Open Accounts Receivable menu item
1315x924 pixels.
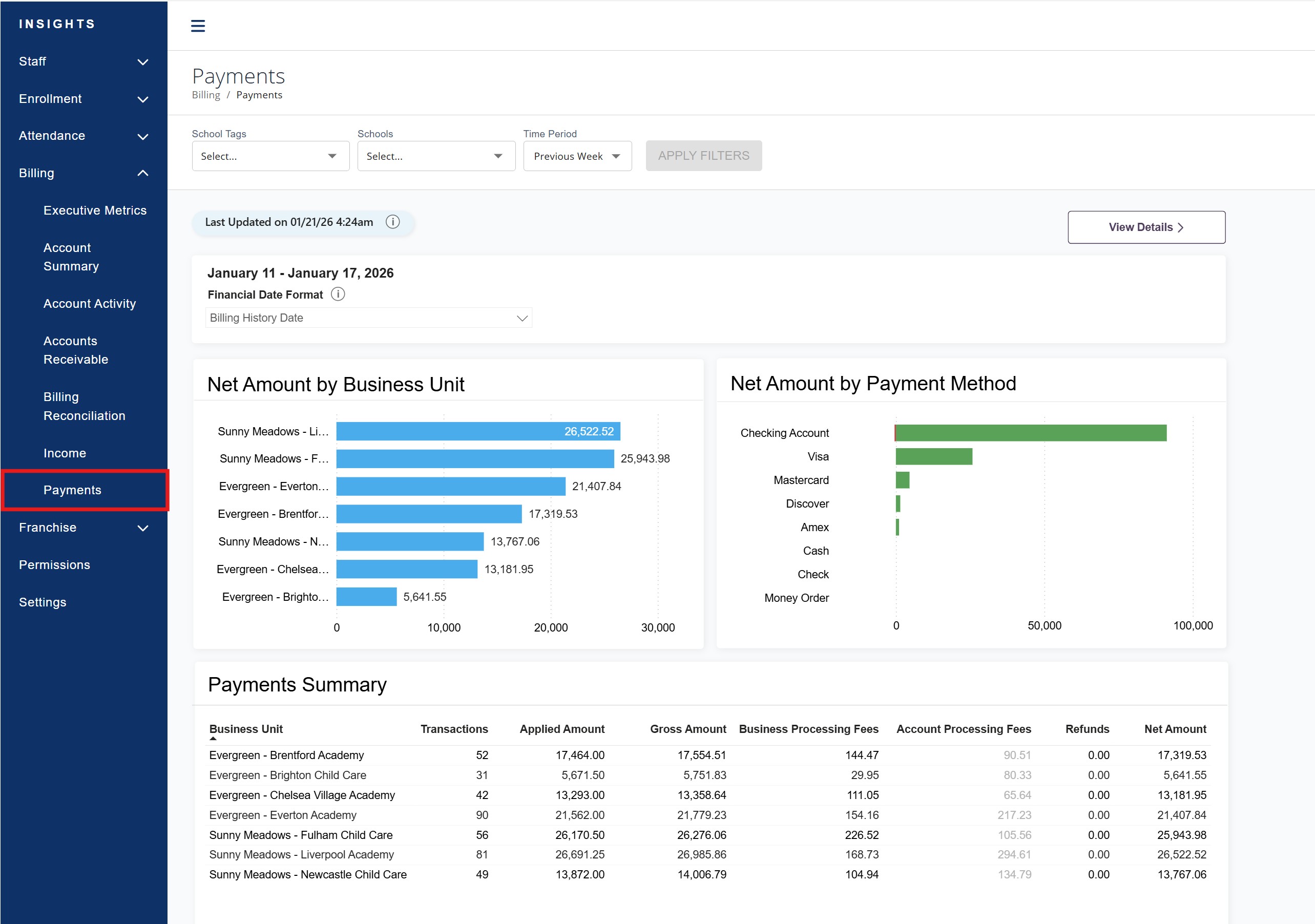pyautogui.click(x=76, y=350)
